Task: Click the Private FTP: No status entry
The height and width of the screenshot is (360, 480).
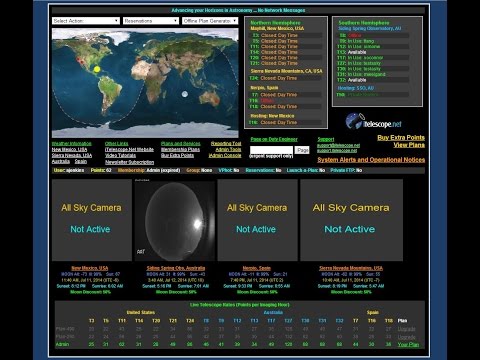Action: [346, 170]
